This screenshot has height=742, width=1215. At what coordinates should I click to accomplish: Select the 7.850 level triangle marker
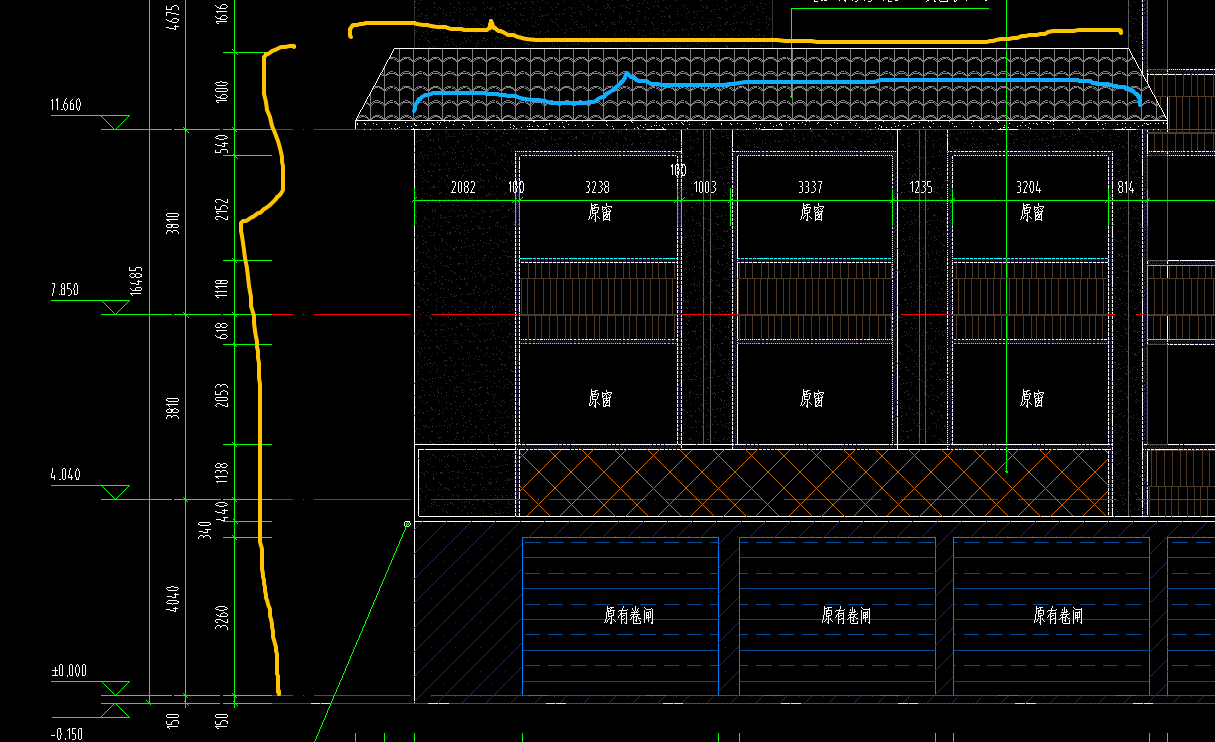(117, 307)
